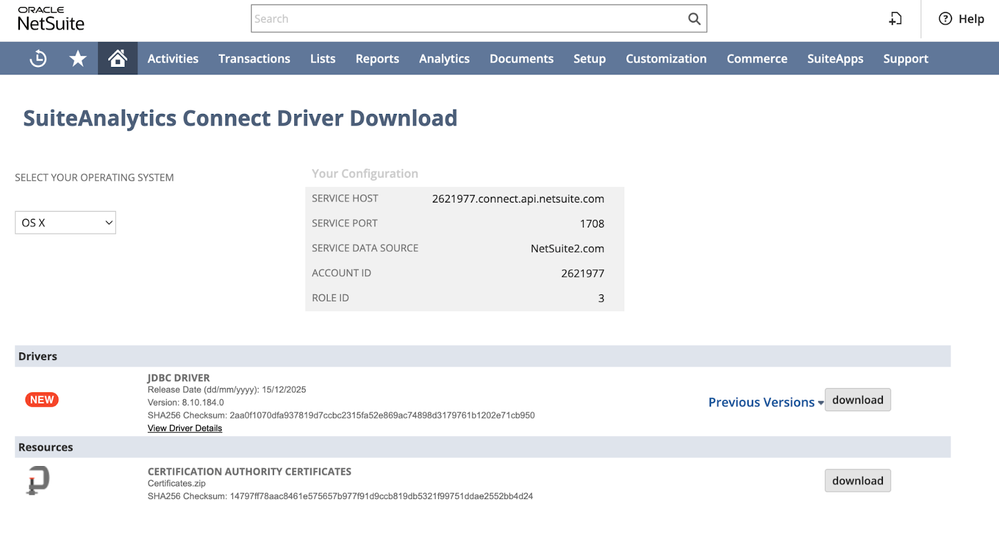Go to the Home dashboard icon
Screen dimensions: 999x533
click(x=117, y=59)
